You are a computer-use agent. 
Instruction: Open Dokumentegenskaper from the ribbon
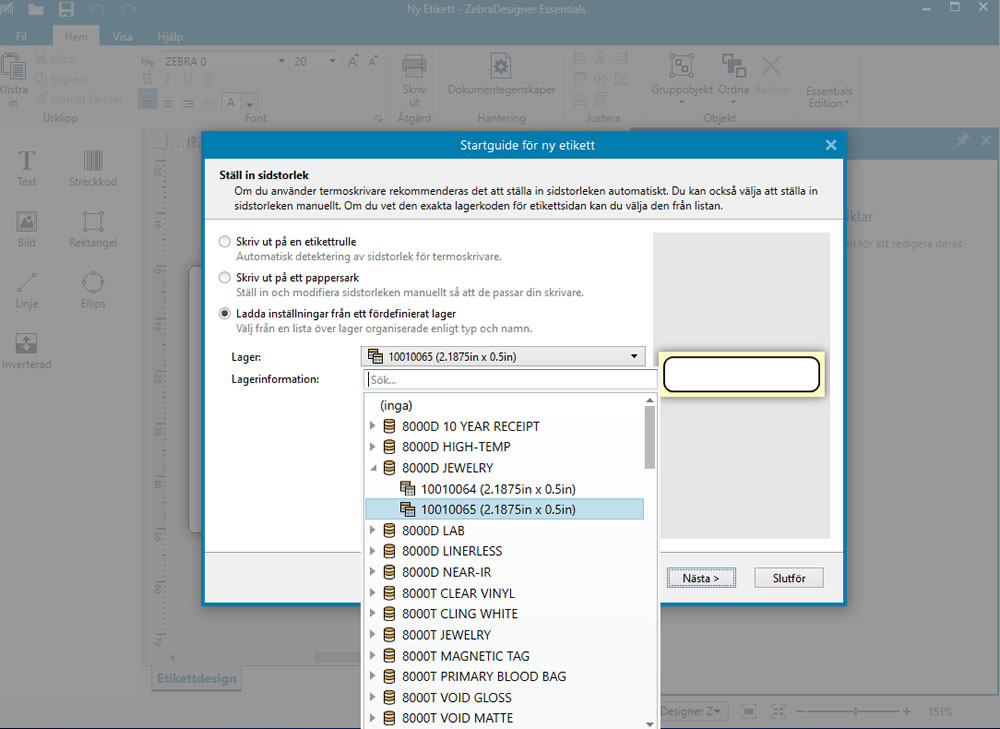click(x=501, y=74)
